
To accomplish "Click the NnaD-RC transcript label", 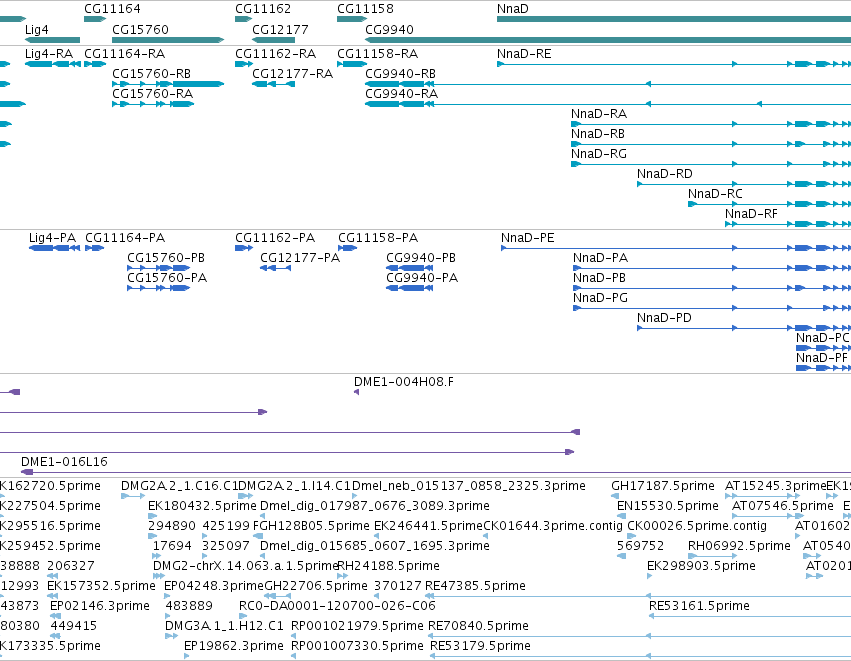I will [x=715, y=194].
